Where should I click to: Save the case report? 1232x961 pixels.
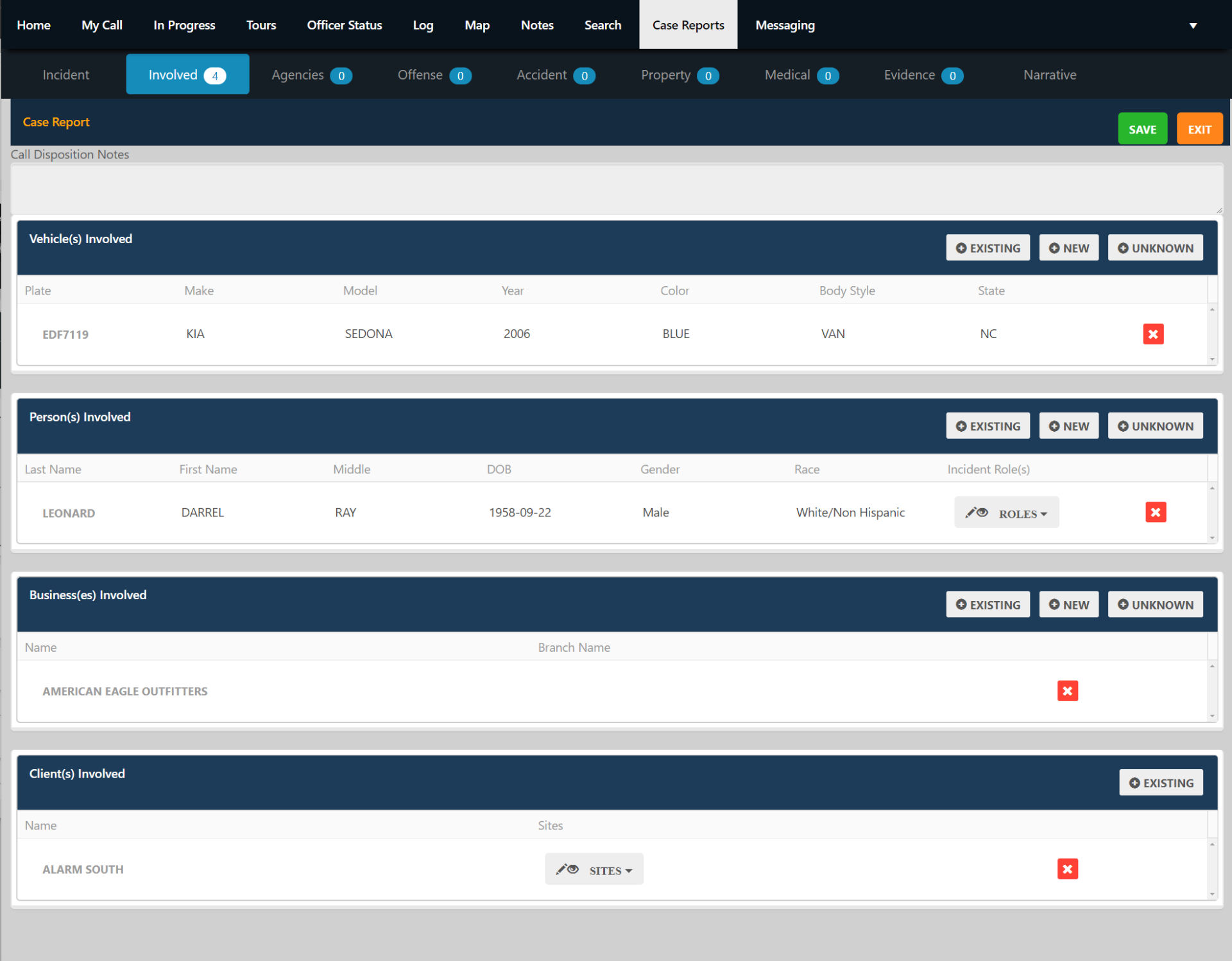tap(1142, 128)
